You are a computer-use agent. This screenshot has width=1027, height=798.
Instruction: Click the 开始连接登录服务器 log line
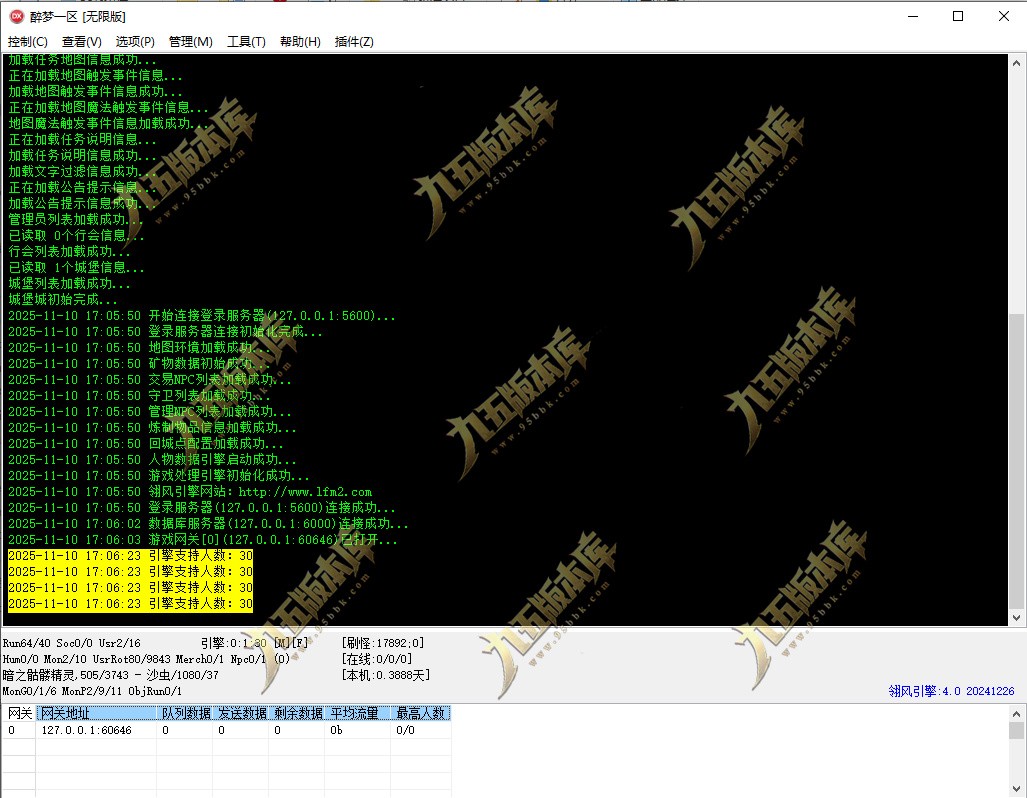(x=202, y=316)
